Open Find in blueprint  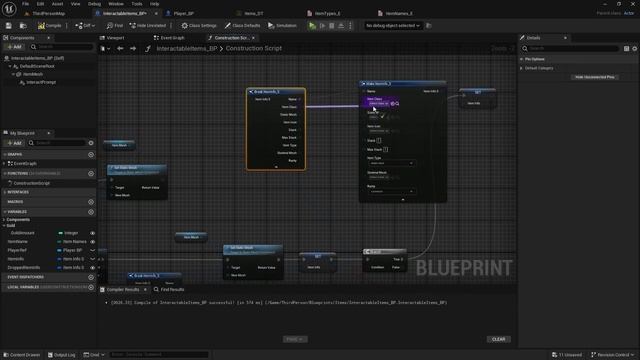tap(115, 26)
